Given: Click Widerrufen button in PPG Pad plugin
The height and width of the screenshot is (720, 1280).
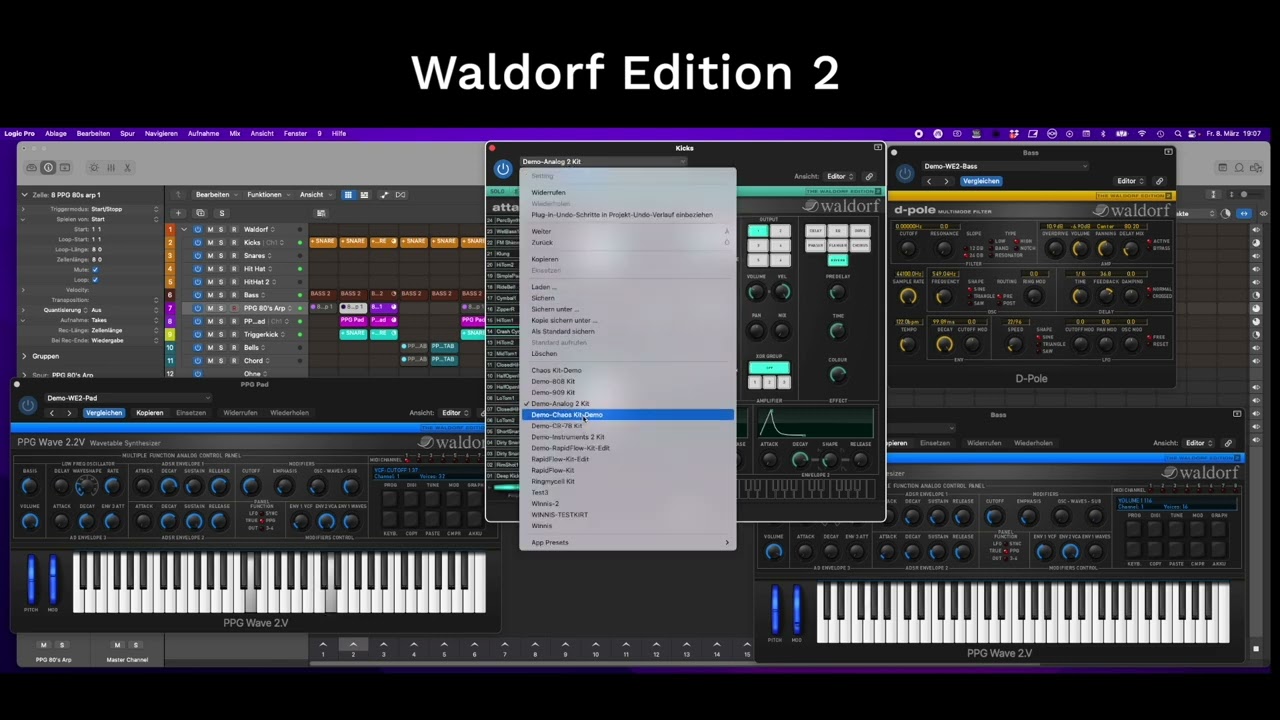Looking at the screenshot, I should [240, 413].
